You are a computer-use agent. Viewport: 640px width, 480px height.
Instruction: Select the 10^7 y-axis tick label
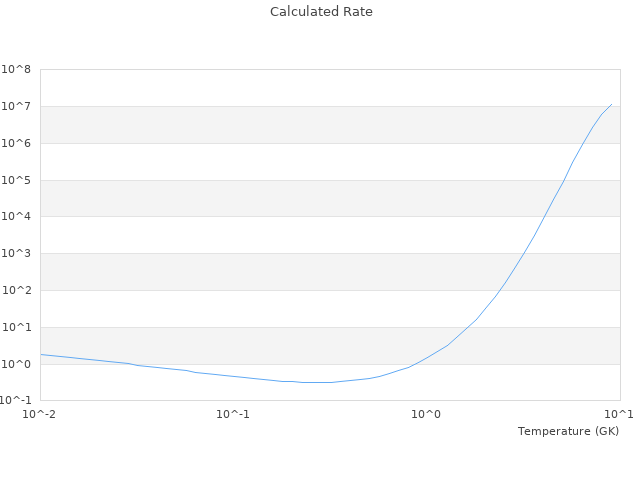(x=17, y=107)
